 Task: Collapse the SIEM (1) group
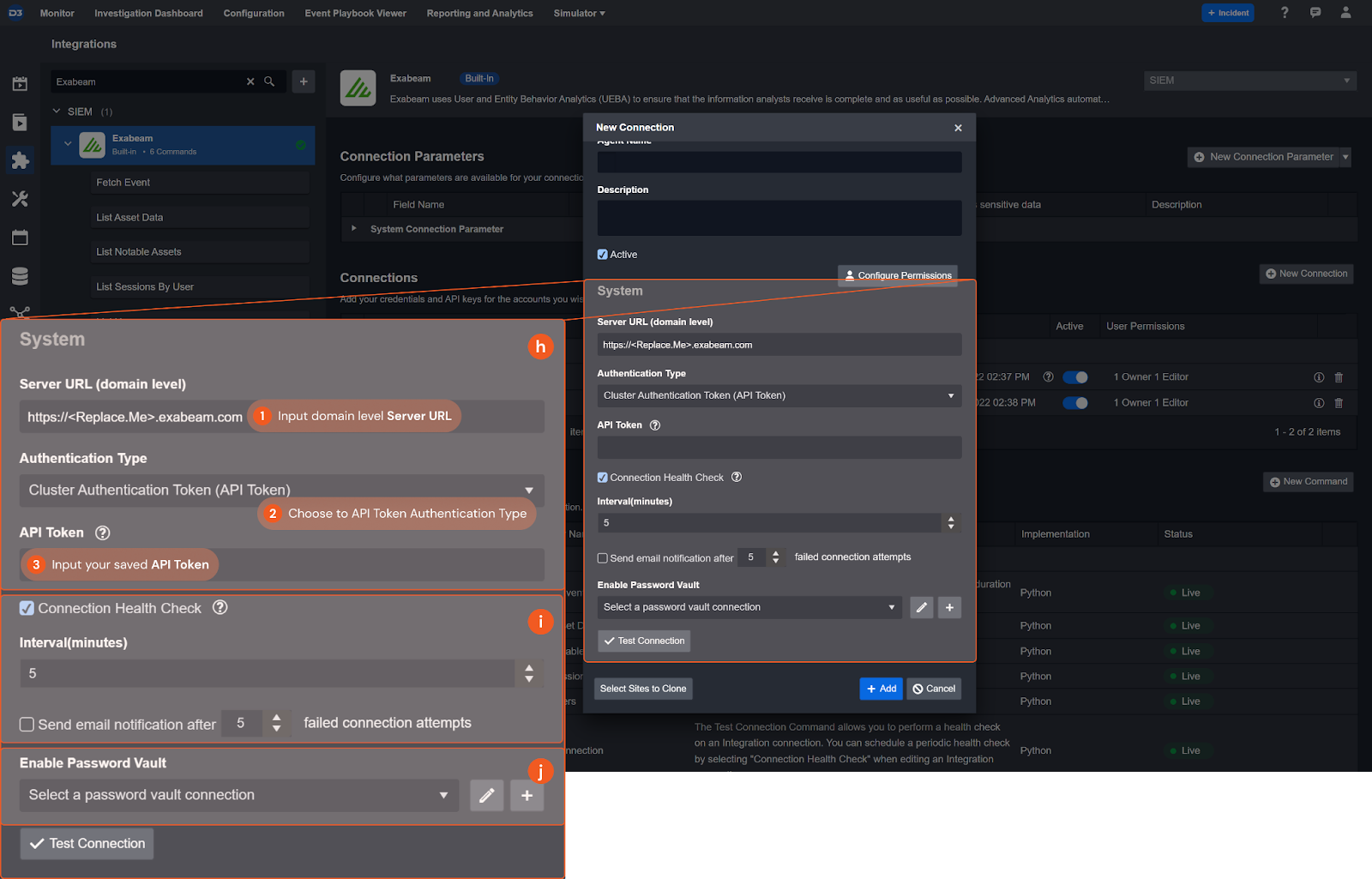(x=57, y=111)
